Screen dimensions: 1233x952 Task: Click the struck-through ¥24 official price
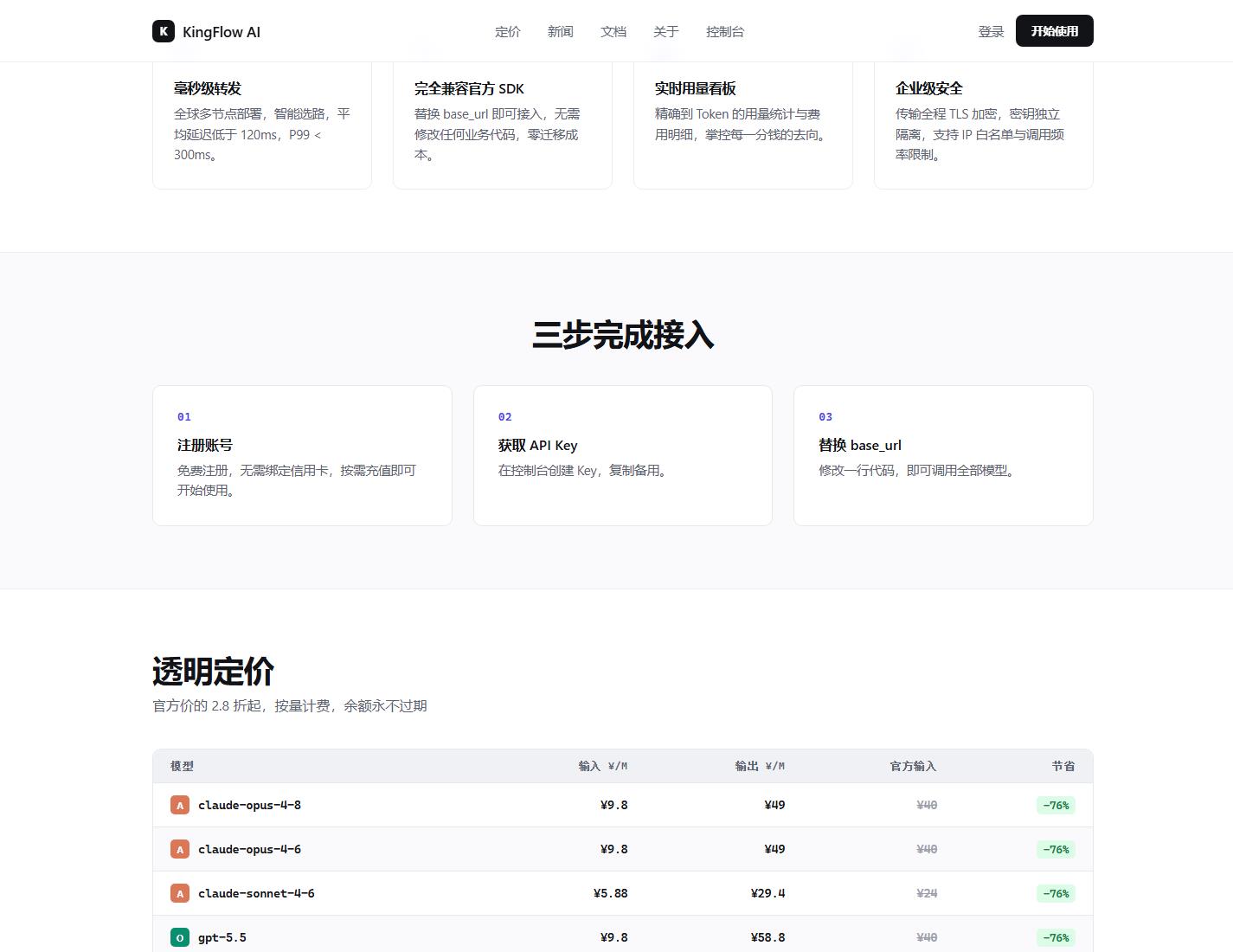pos(927,894)
